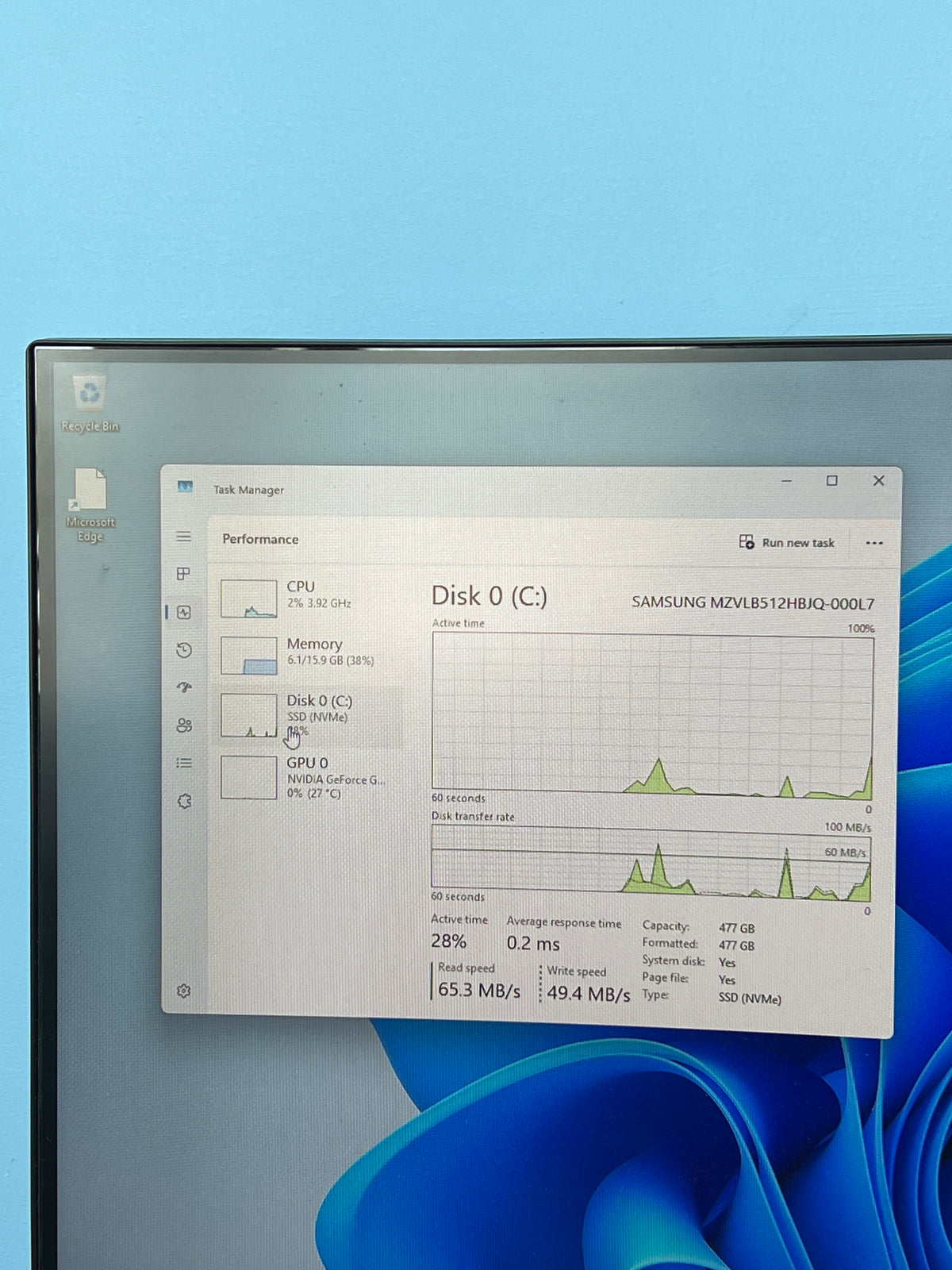Click the Memory usage mini graph thumbnail

(249, 656)
